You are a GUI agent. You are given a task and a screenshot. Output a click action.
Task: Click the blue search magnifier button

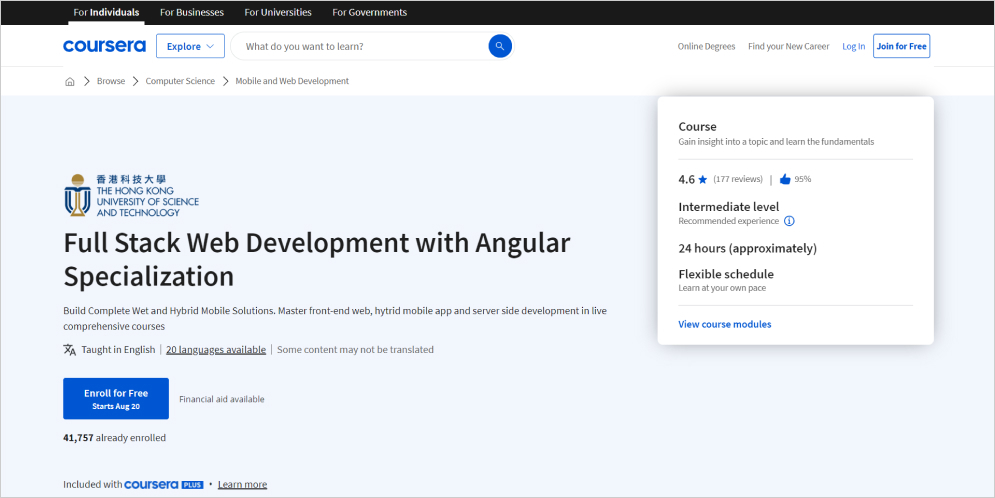500,46
